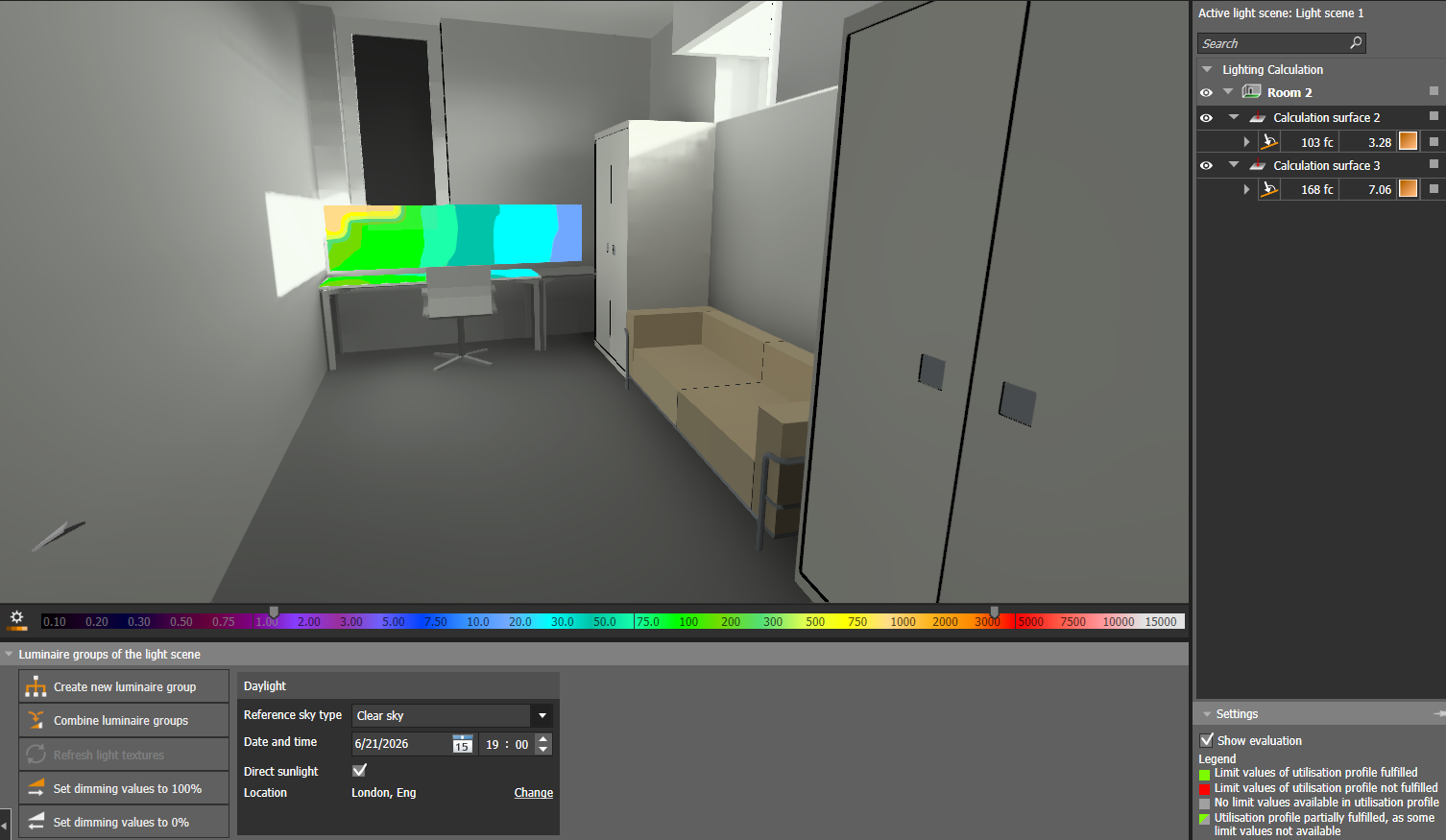The width and height of the screenshot is (1446, 840).
Task: Click the 168 fc value
Action: point(1316,189)
